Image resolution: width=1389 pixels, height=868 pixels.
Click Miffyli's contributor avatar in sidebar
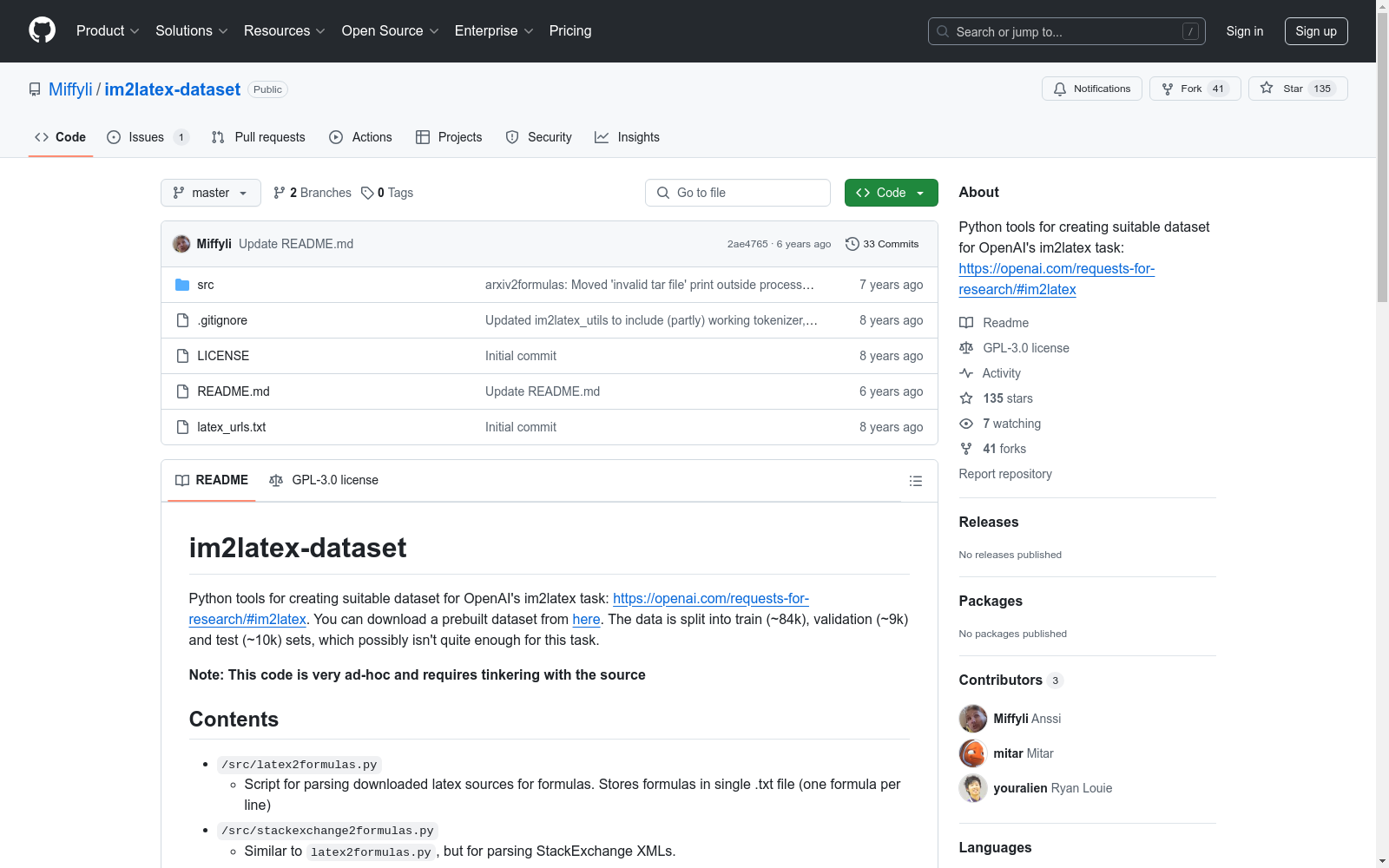(973, 719)
